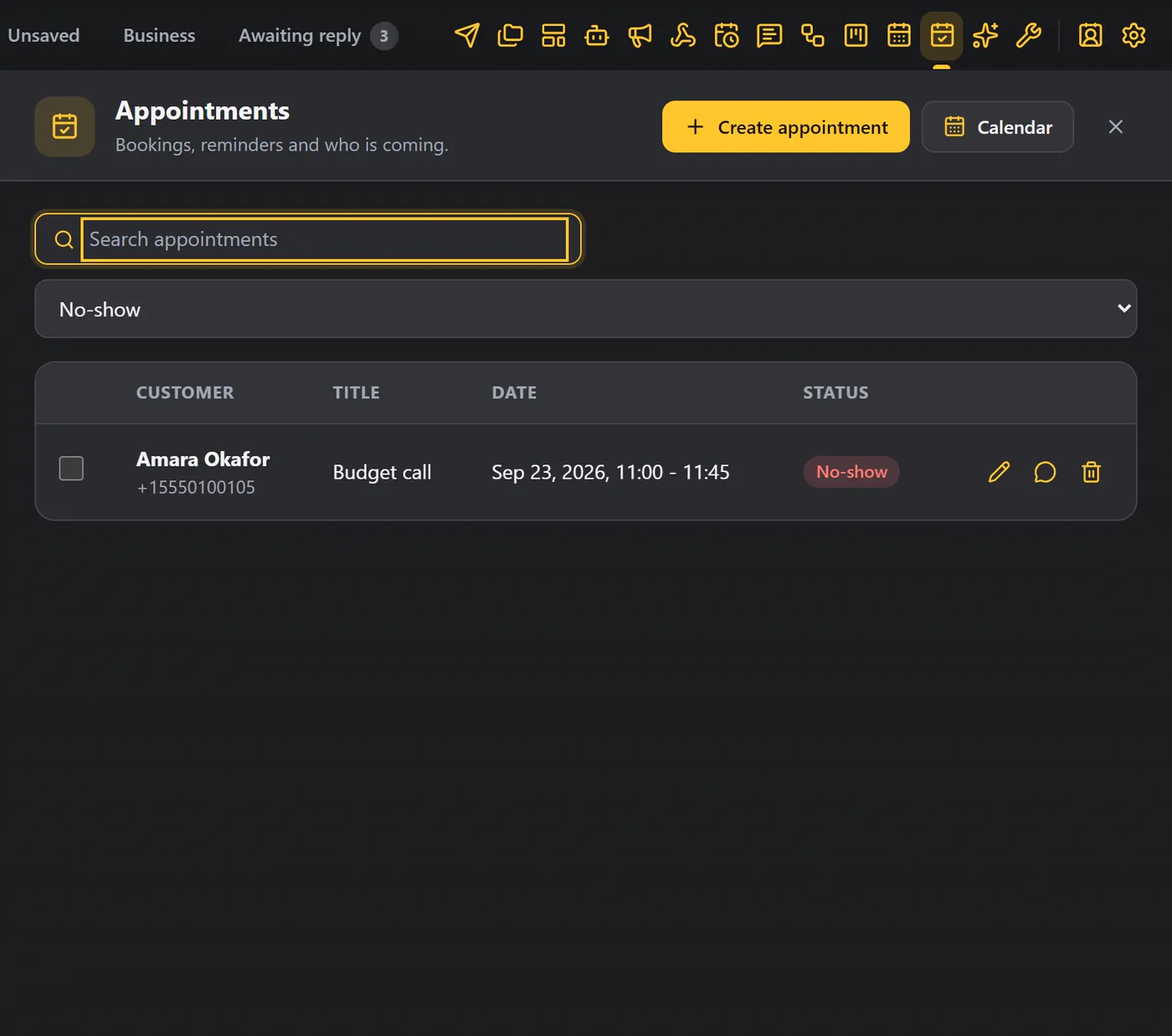Open the webhook icon in toolbar
Screen dimensions: 1172x1036
coord(683,35)
